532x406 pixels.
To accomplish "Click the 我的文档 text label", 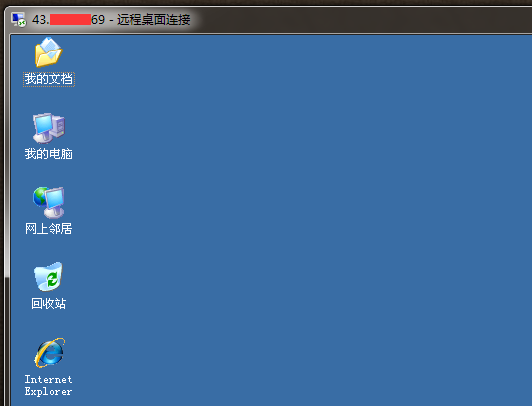I will point(49,79).
